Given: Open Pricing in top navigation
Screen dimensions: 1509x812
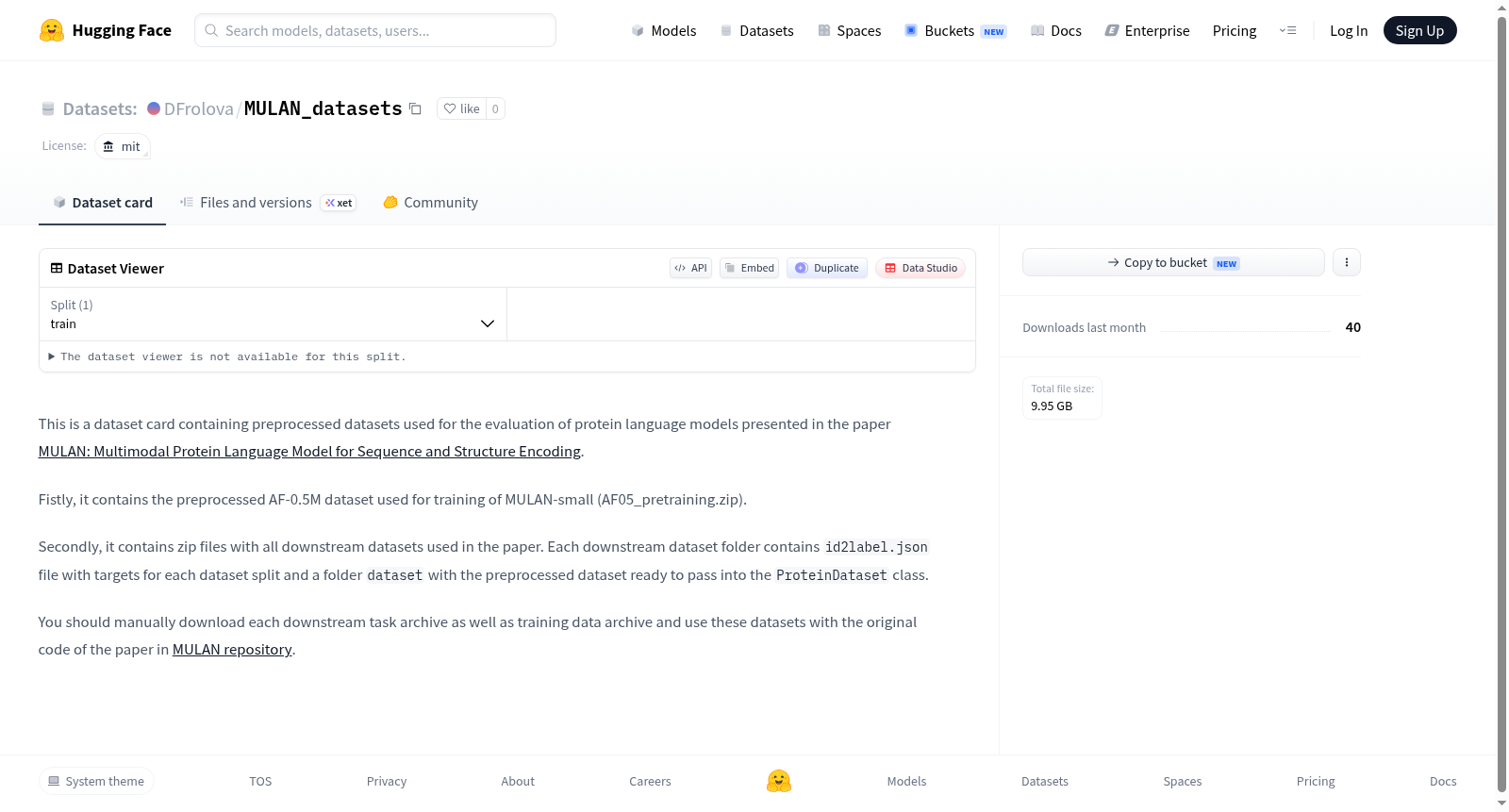Looking at the screenshot, I should click(1235, 30).
